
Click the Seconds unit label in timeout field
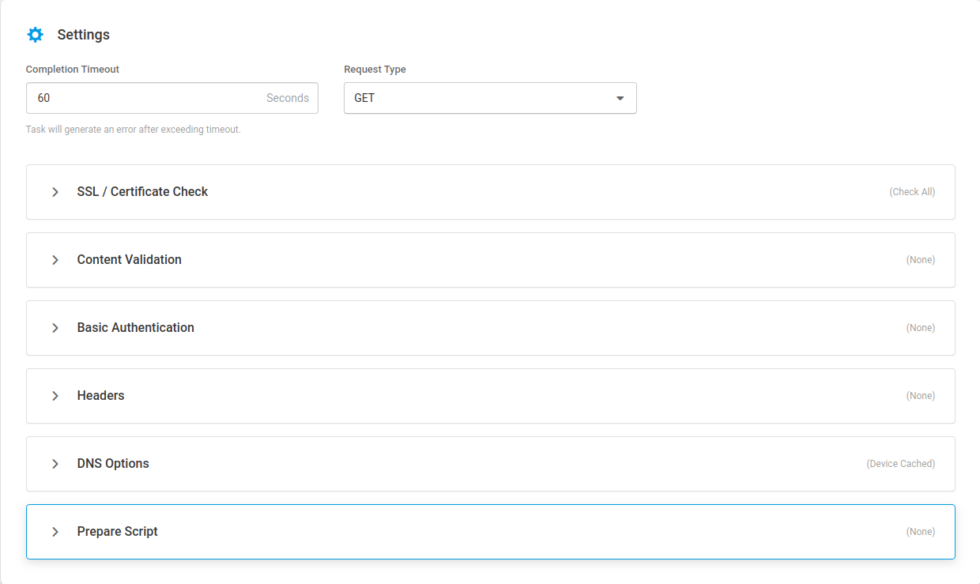288,97
